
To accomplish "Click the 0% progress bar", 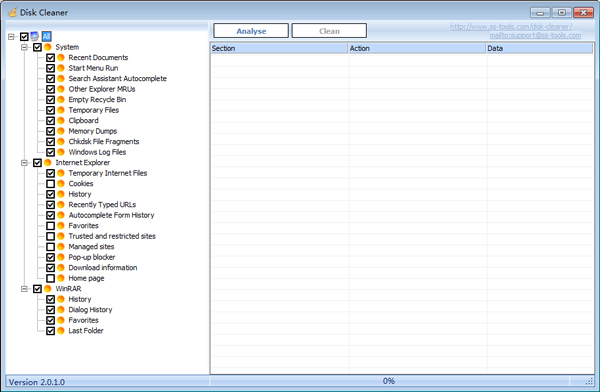I will pos(388,381).
